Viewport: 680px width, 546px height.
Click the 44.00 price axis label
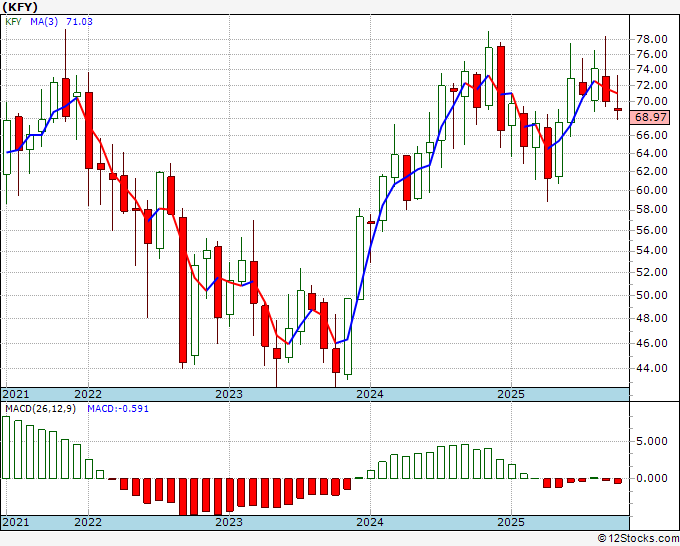pos(651,368)
